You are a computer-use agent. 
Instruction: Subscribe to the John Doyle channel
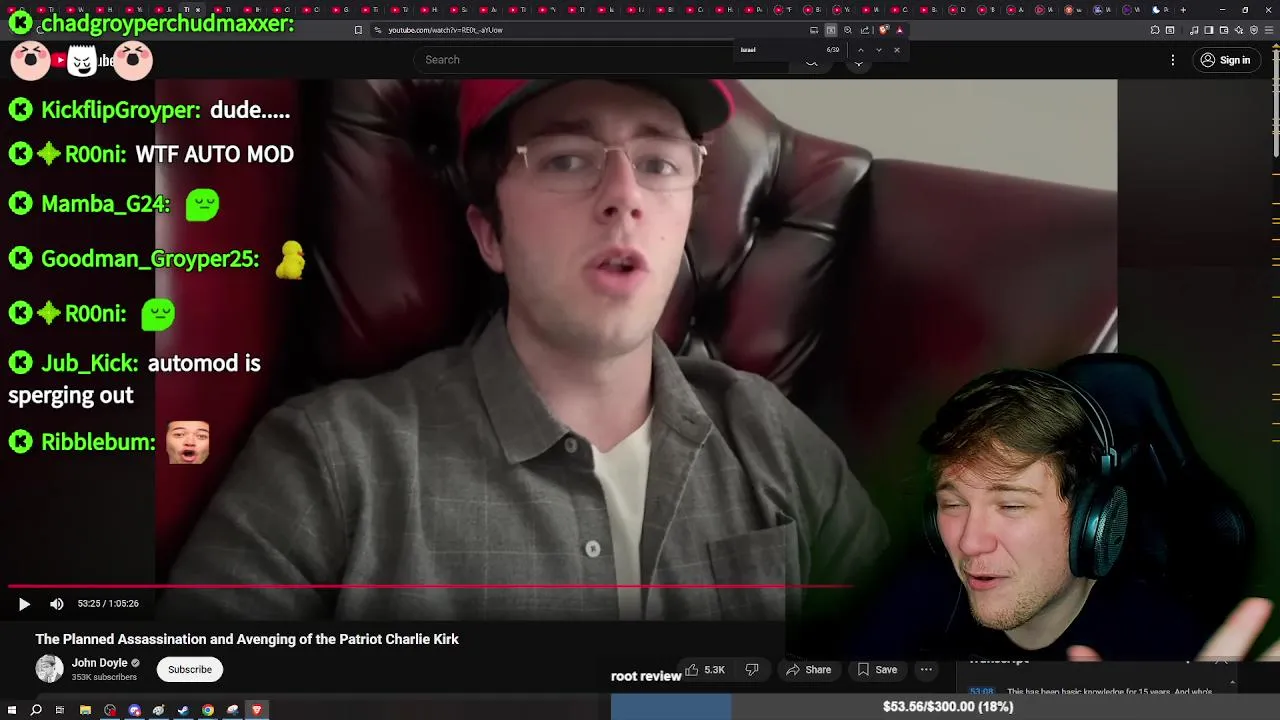tap(190, 669)
